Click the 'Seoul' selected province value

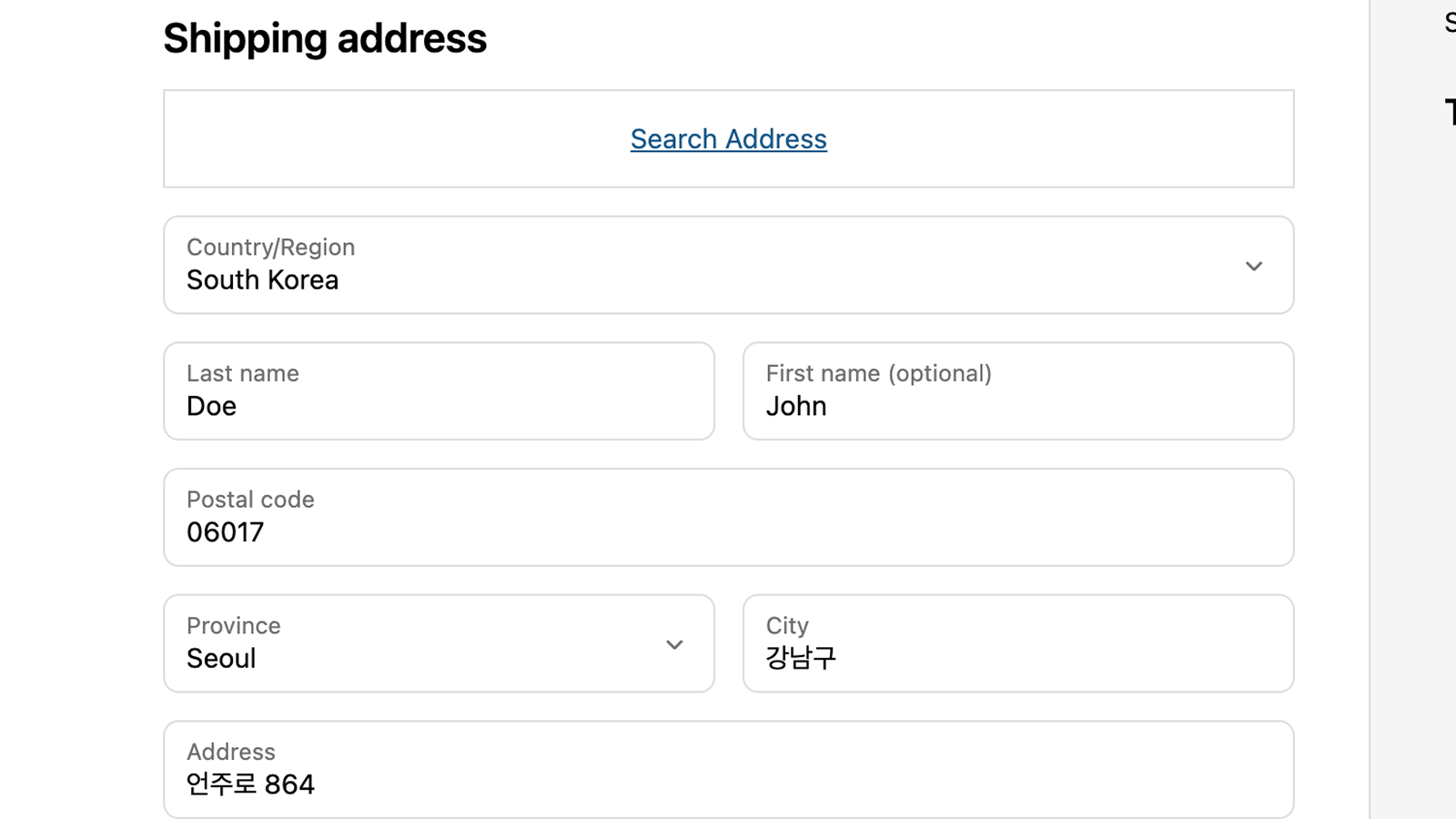point(221,658)
